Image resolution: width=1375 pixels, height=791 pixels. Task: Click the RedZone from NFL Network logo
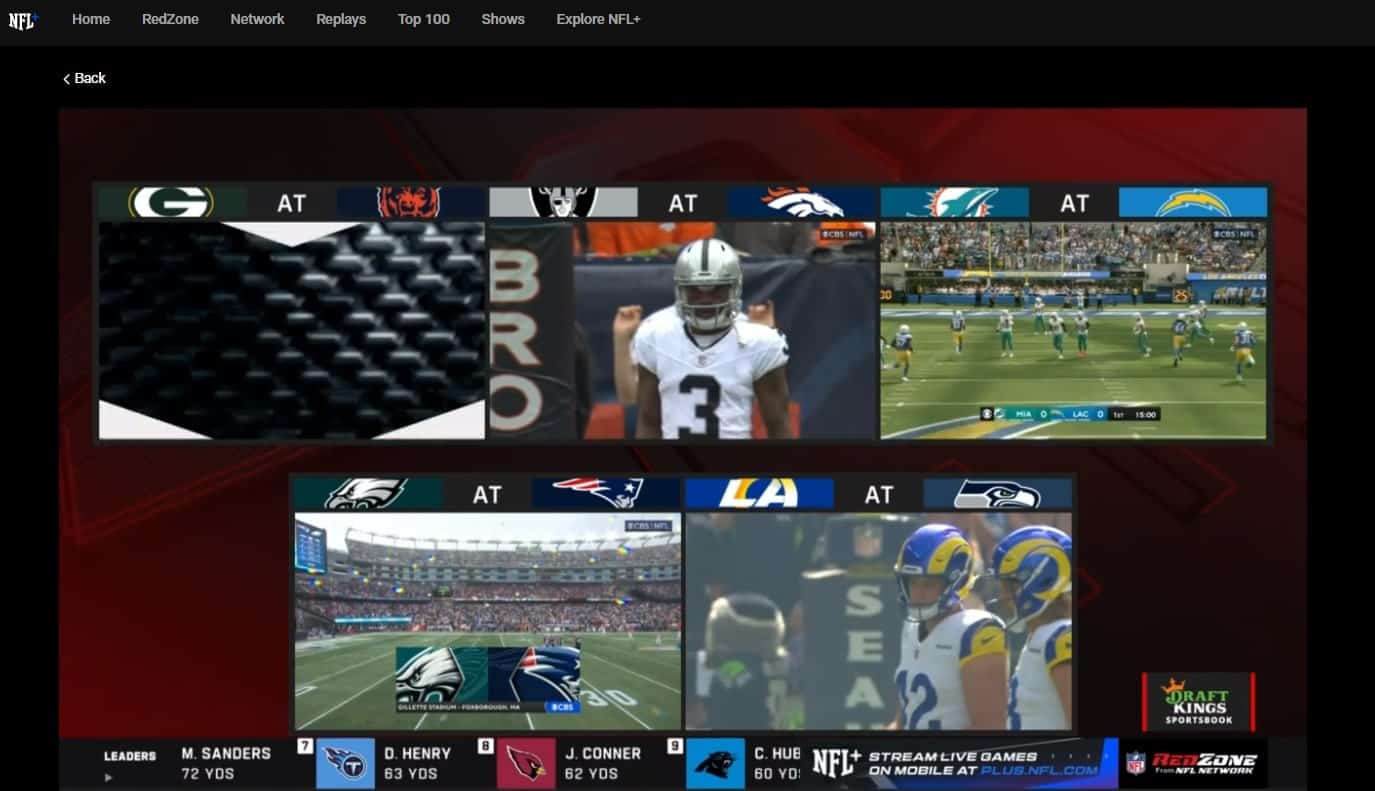pyautogui.click(x=1193, y=764)
